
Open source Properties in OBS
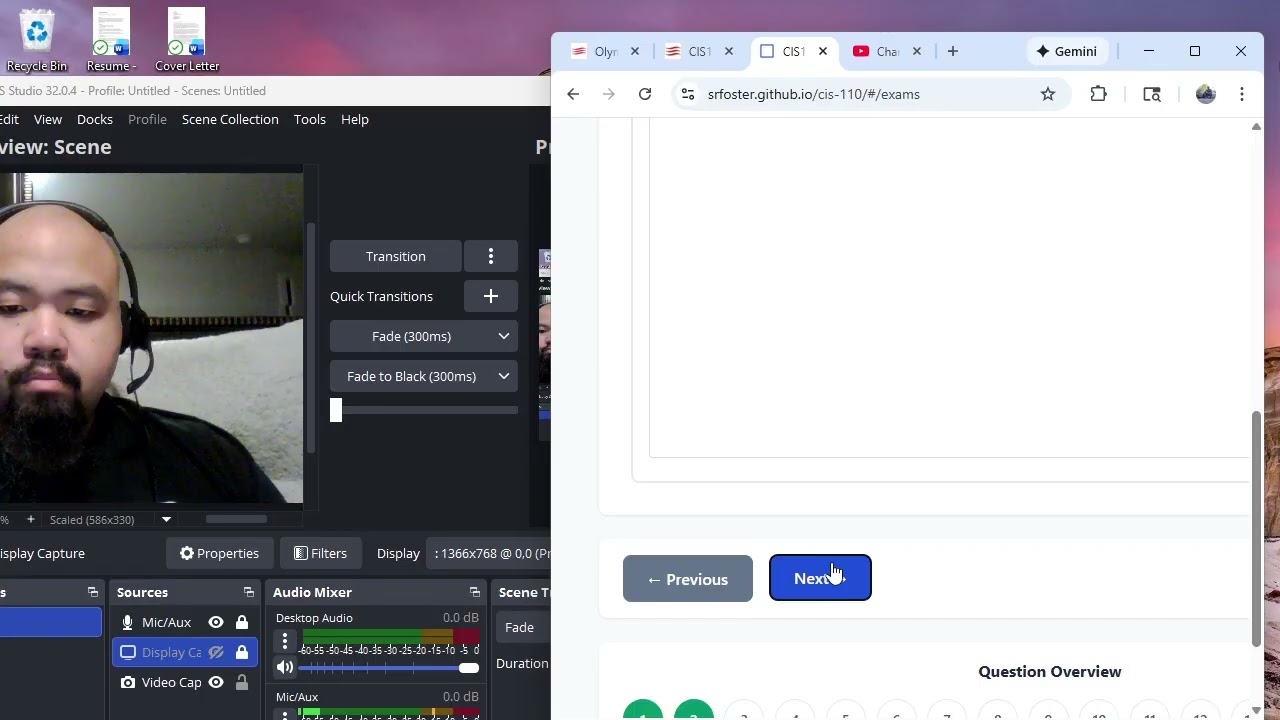(219, 553)
